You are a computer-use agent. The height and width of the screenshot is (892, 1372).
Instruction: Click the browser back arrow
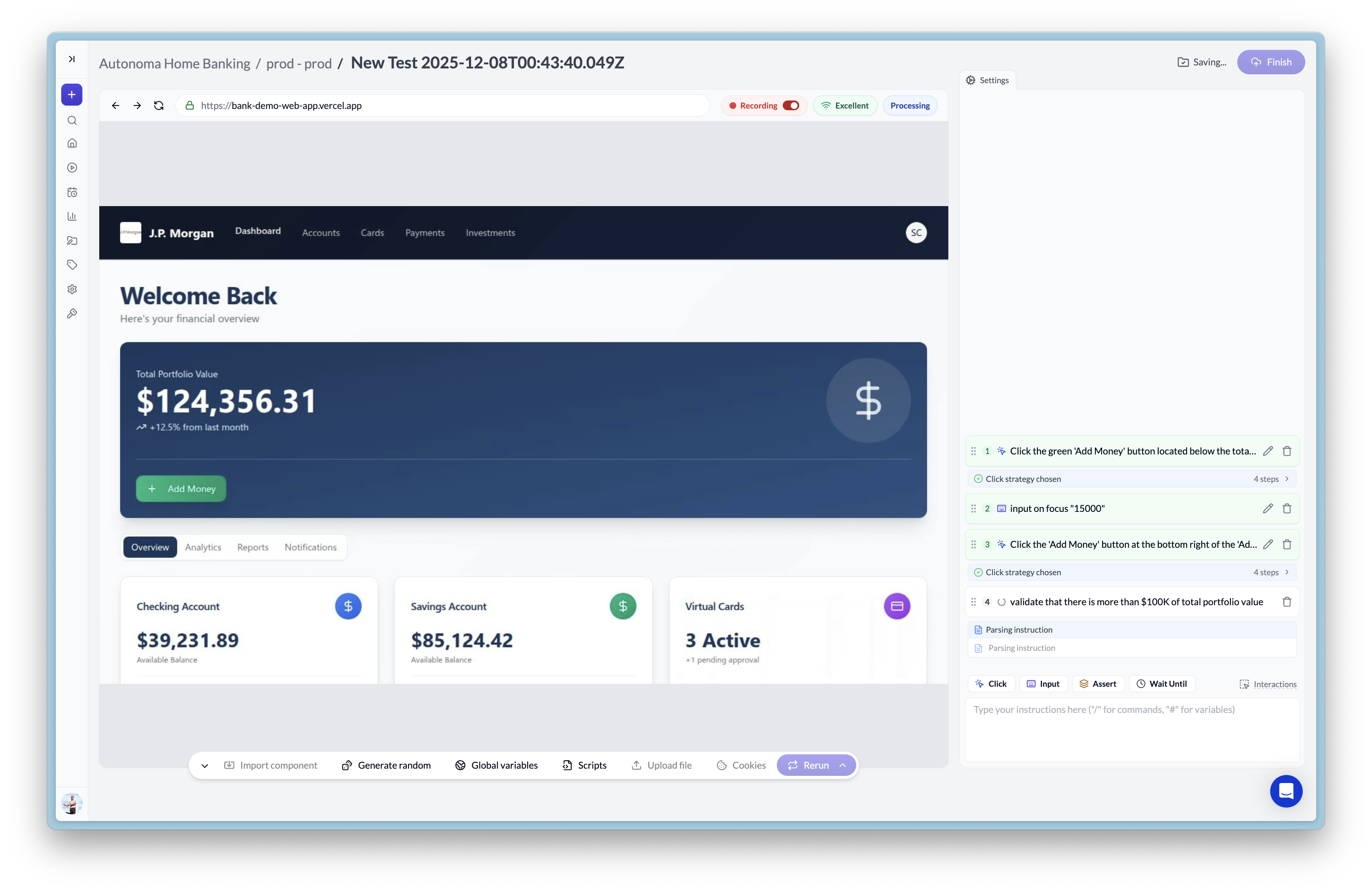click(115, 106)
